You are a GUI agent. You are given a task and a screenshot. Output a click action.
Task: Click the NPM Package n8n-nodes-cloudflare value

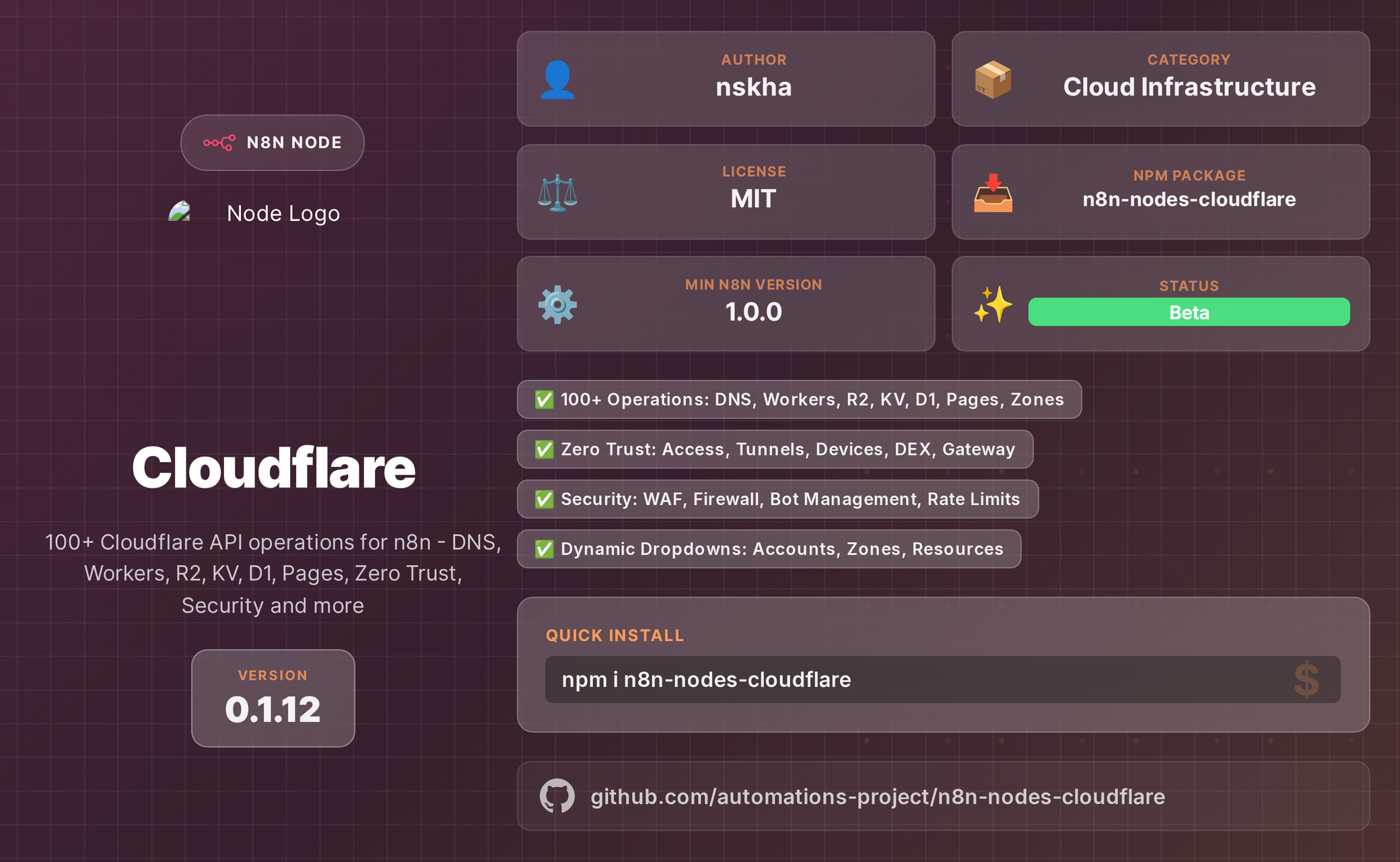tap(1189, 199)
